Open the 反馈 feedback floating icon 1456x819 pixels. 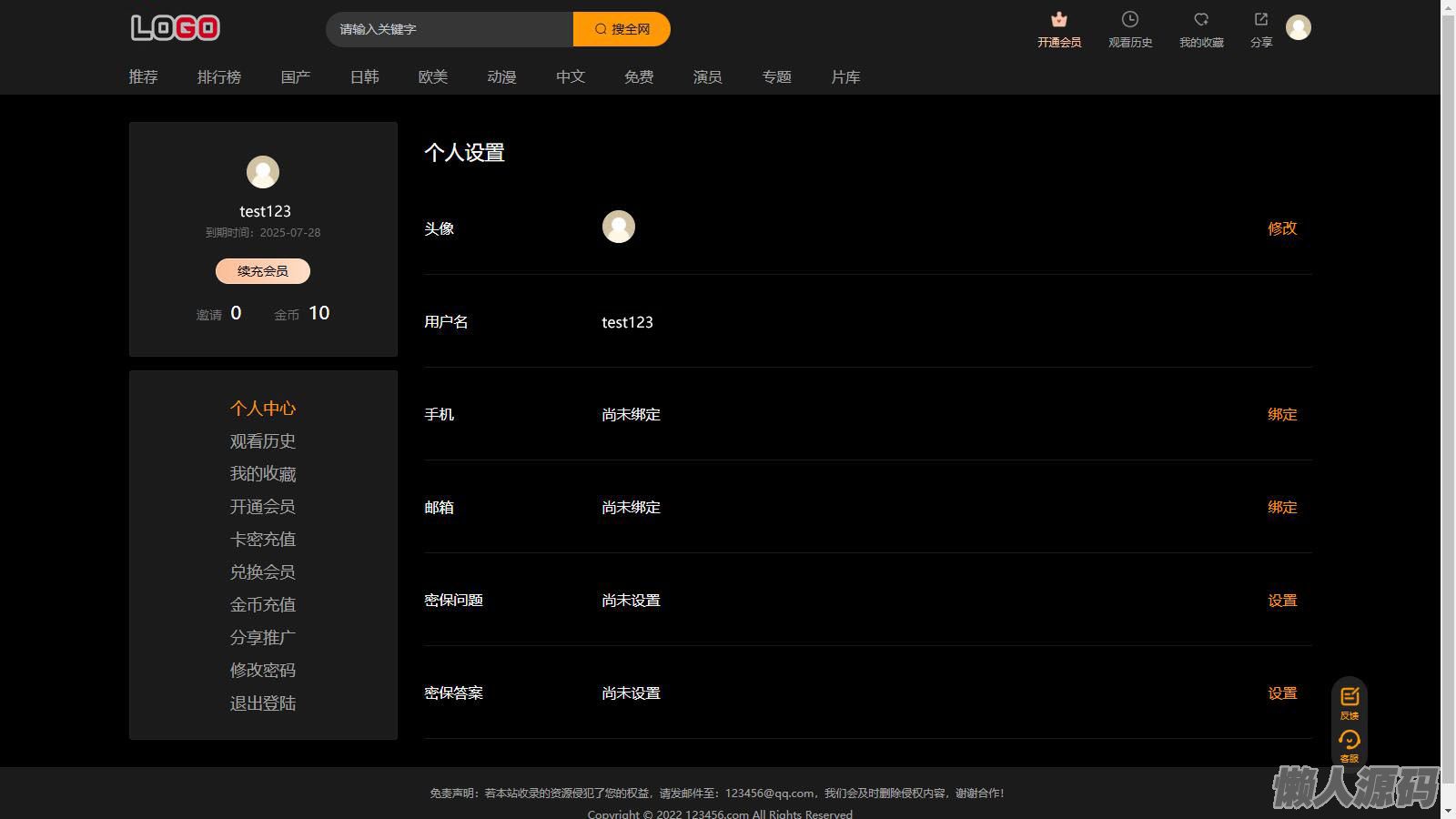[x=1349, y=698]
